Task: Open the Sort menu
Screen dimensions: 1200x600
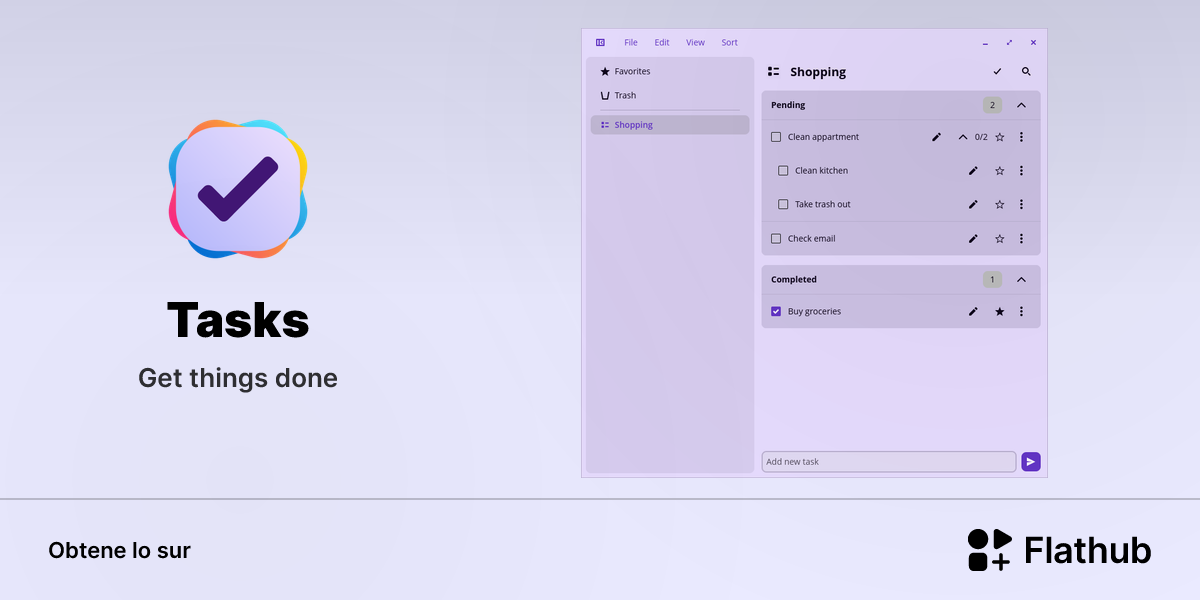Action: click(730, 42)
